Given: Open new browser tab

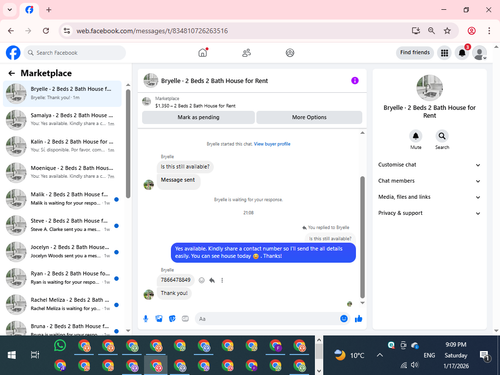Looking at the screenshot, I should click(x=49, y=10).
